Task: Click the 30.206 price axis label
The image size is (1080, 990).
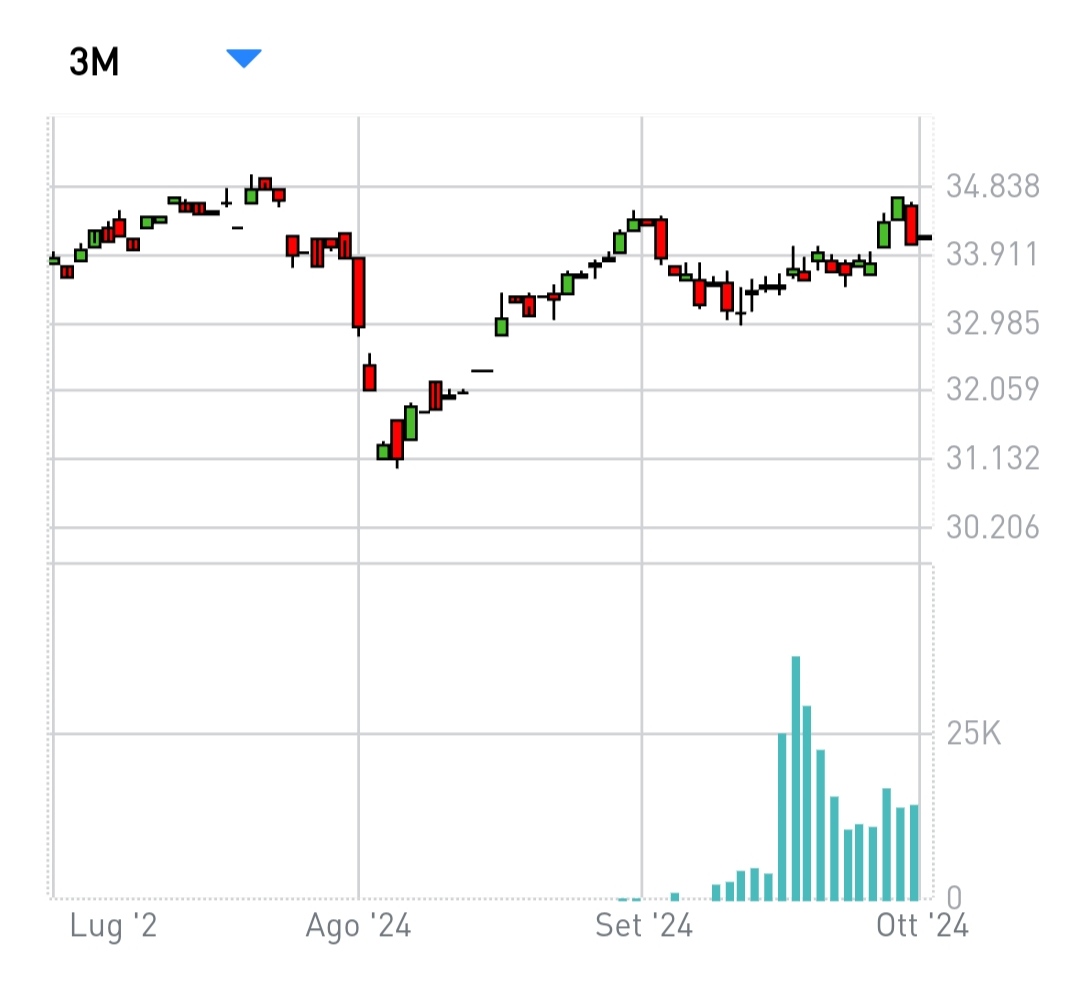Action: point(993,528)
